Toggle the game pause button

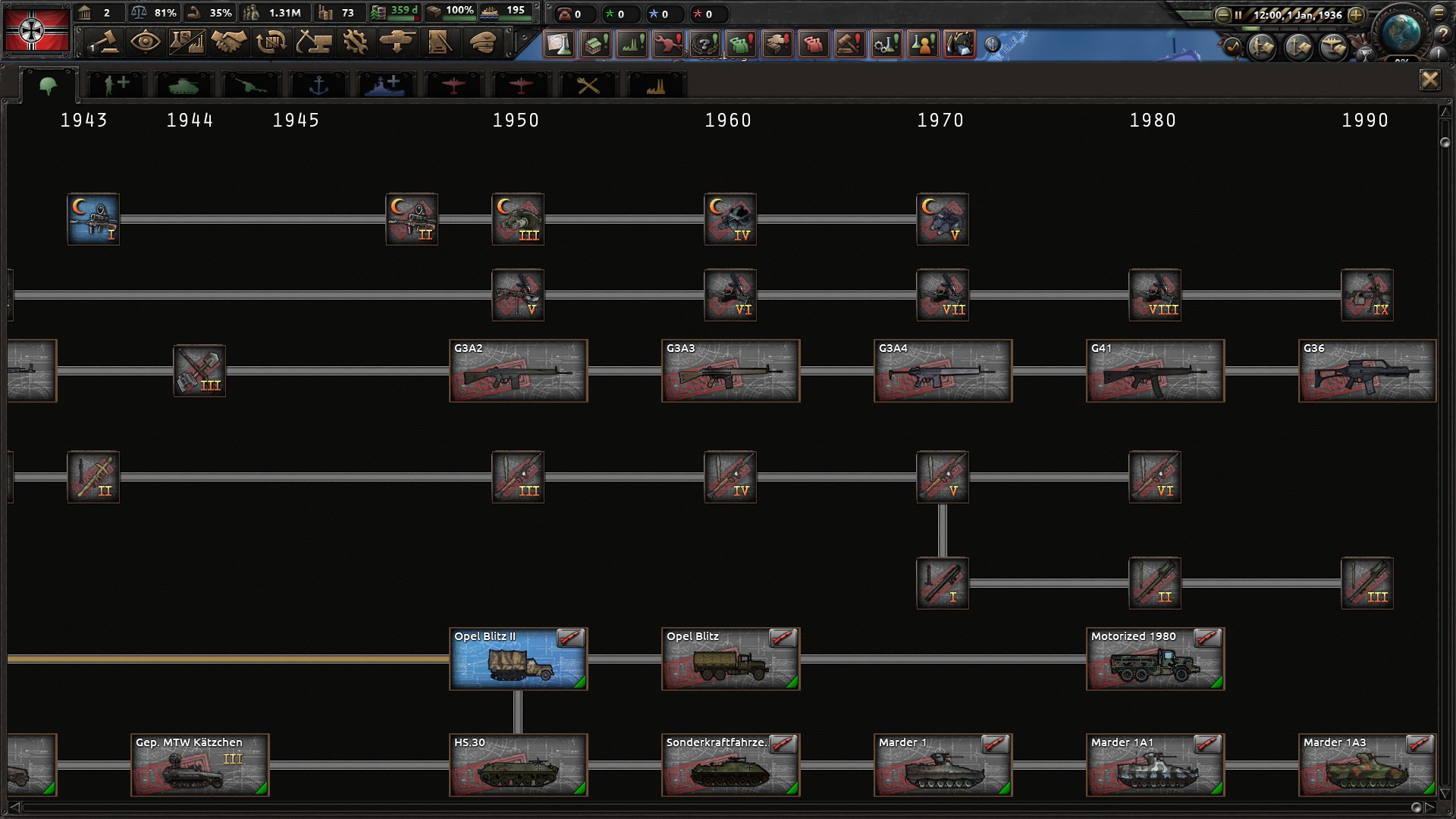[x=1238, y=14]
